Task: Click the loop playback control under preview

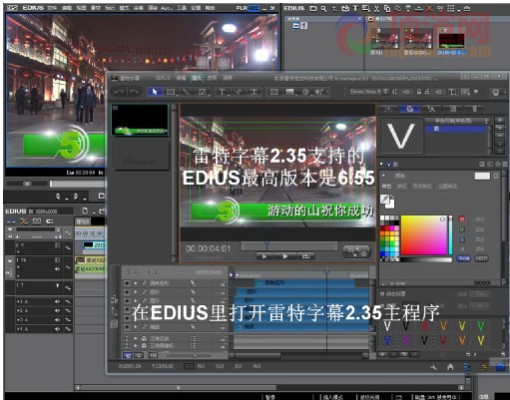Action: coord(305,256)
